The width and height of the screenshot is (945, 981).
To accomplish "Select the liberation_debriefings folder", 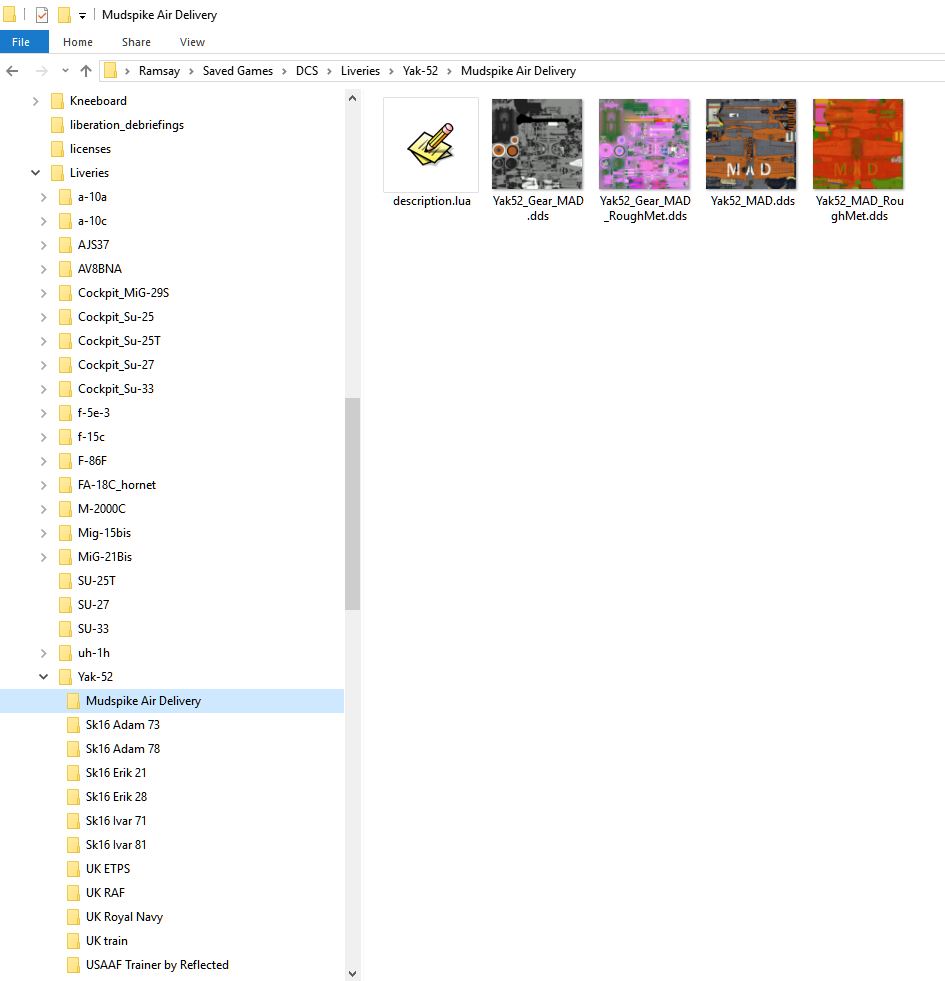I will [126, 125].
